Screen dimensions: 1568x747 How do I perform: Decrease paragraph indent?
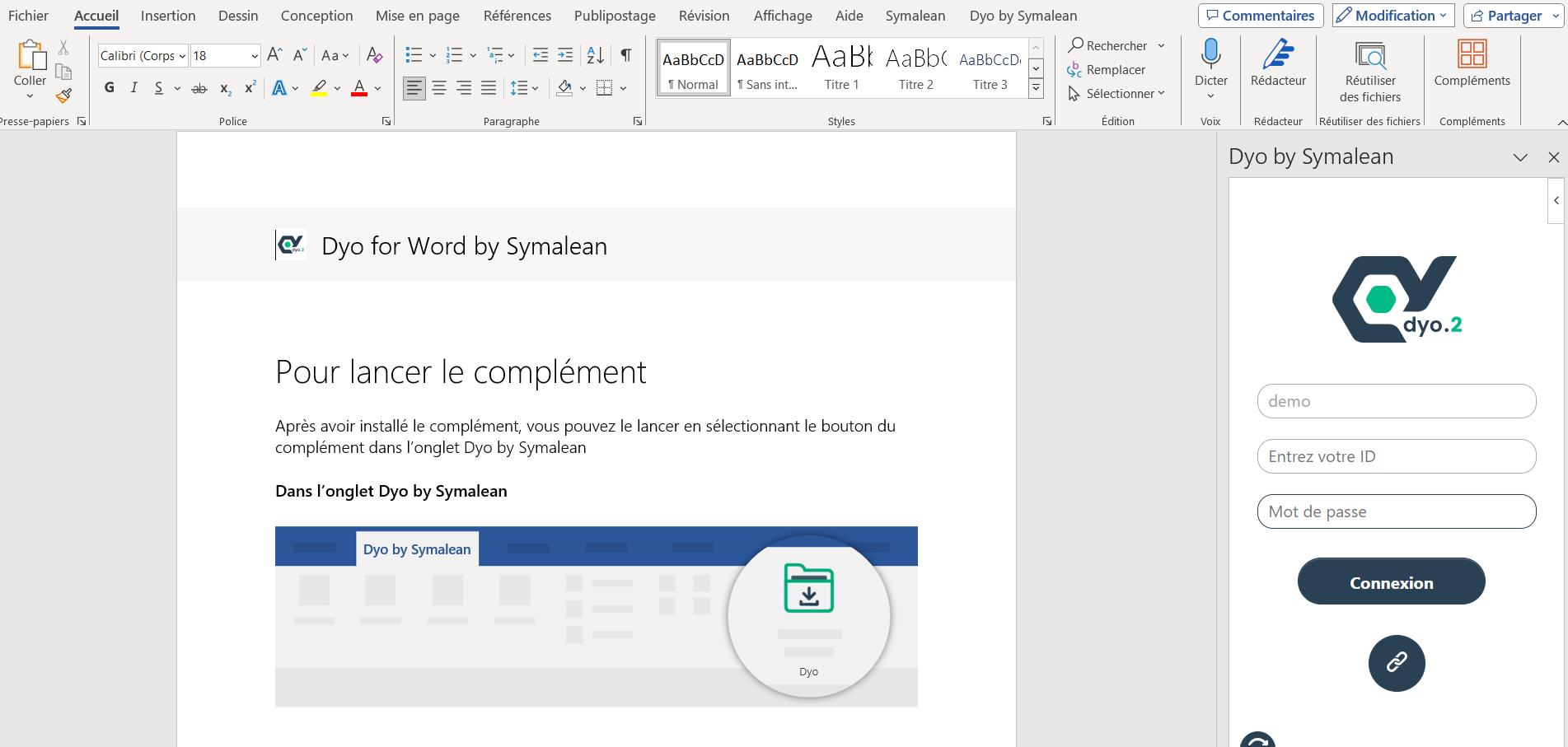541,55
